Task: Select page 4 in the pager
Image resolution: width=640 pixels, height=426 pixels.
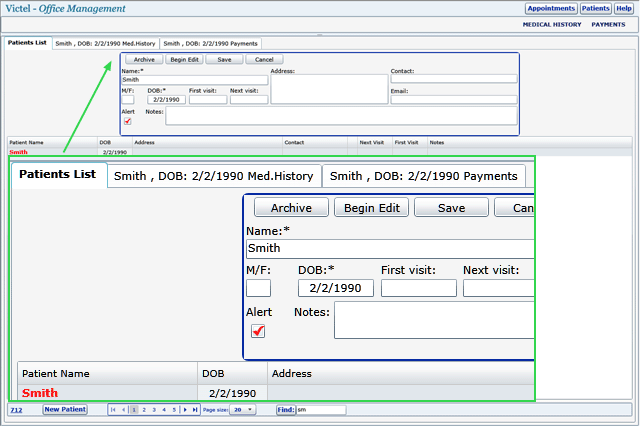Action: coord(164,410)
